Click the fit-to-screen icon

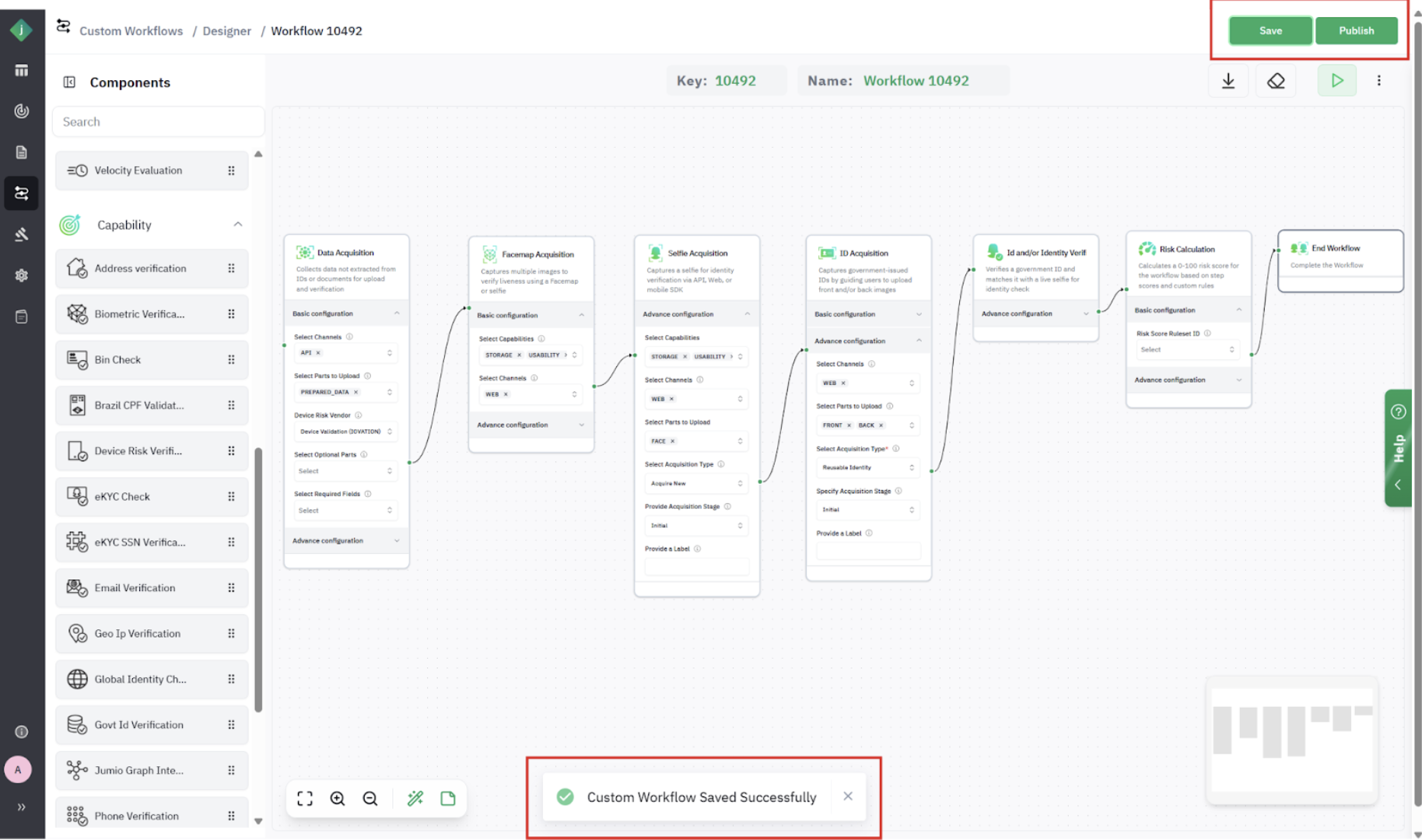tap(305, 798)
